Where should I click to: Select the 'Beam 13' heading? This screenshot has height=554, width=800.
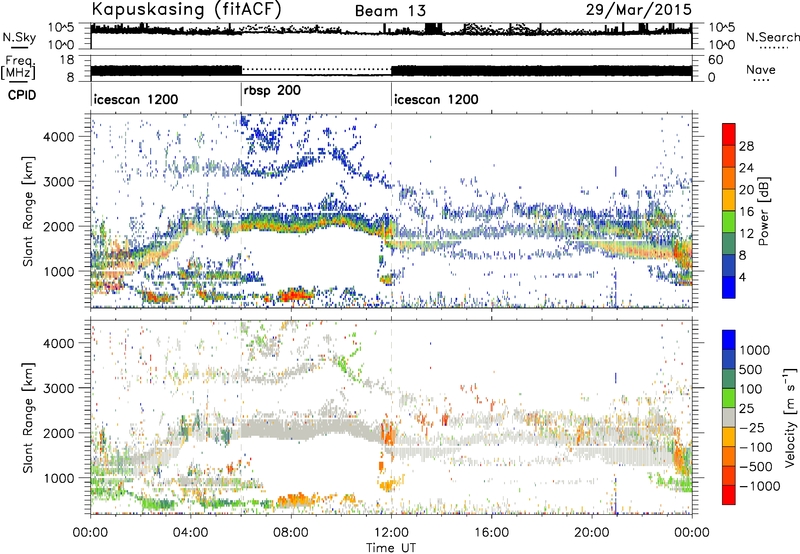(x=390, y=11)
